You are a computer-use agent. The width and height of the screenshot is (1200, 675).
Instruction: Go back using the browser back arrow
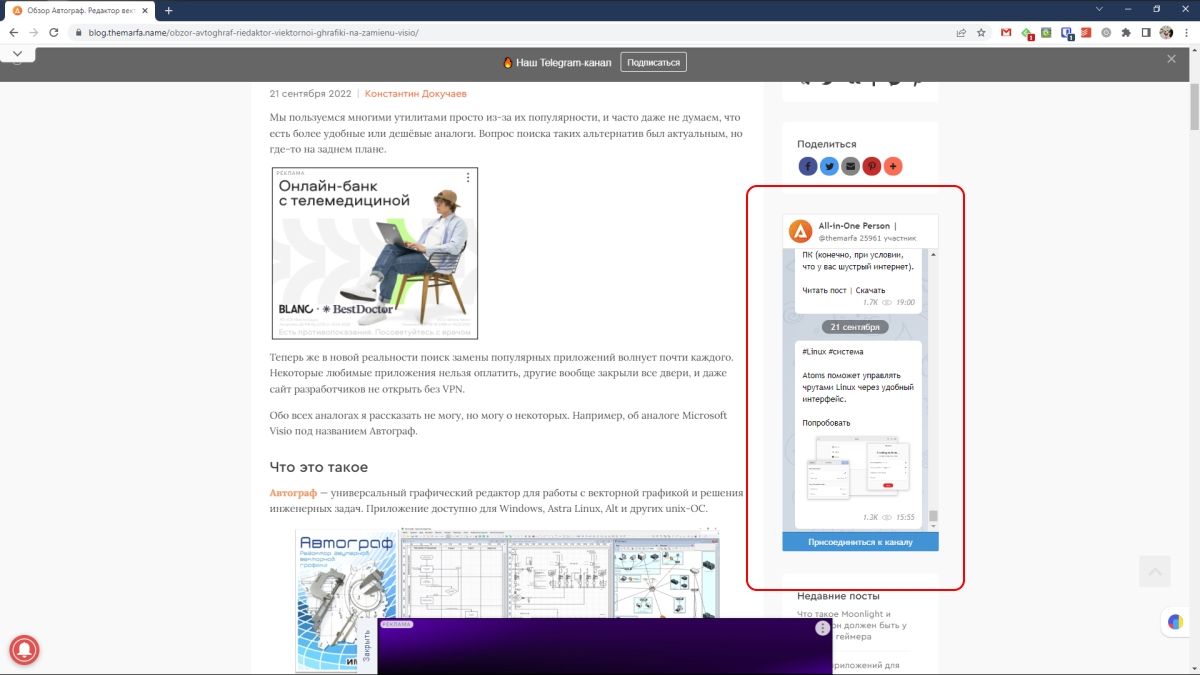[13, 32]
